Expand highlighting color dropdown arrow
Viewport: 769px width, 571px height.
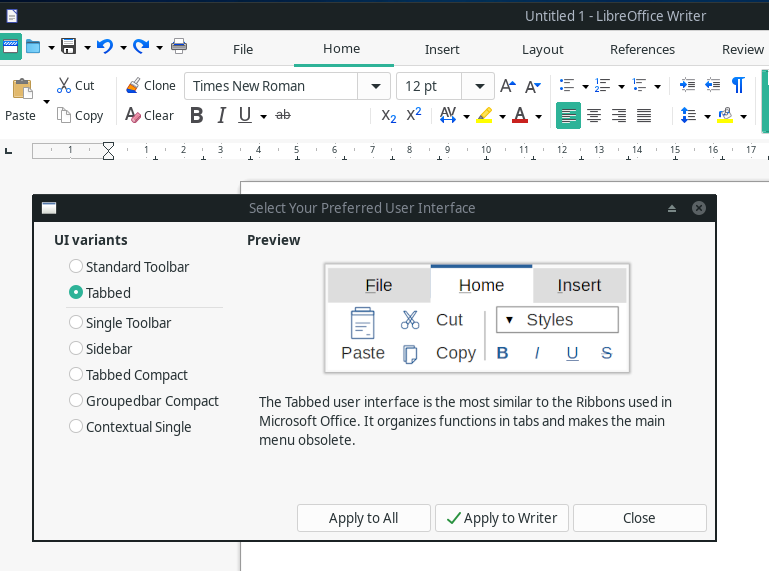502,117
